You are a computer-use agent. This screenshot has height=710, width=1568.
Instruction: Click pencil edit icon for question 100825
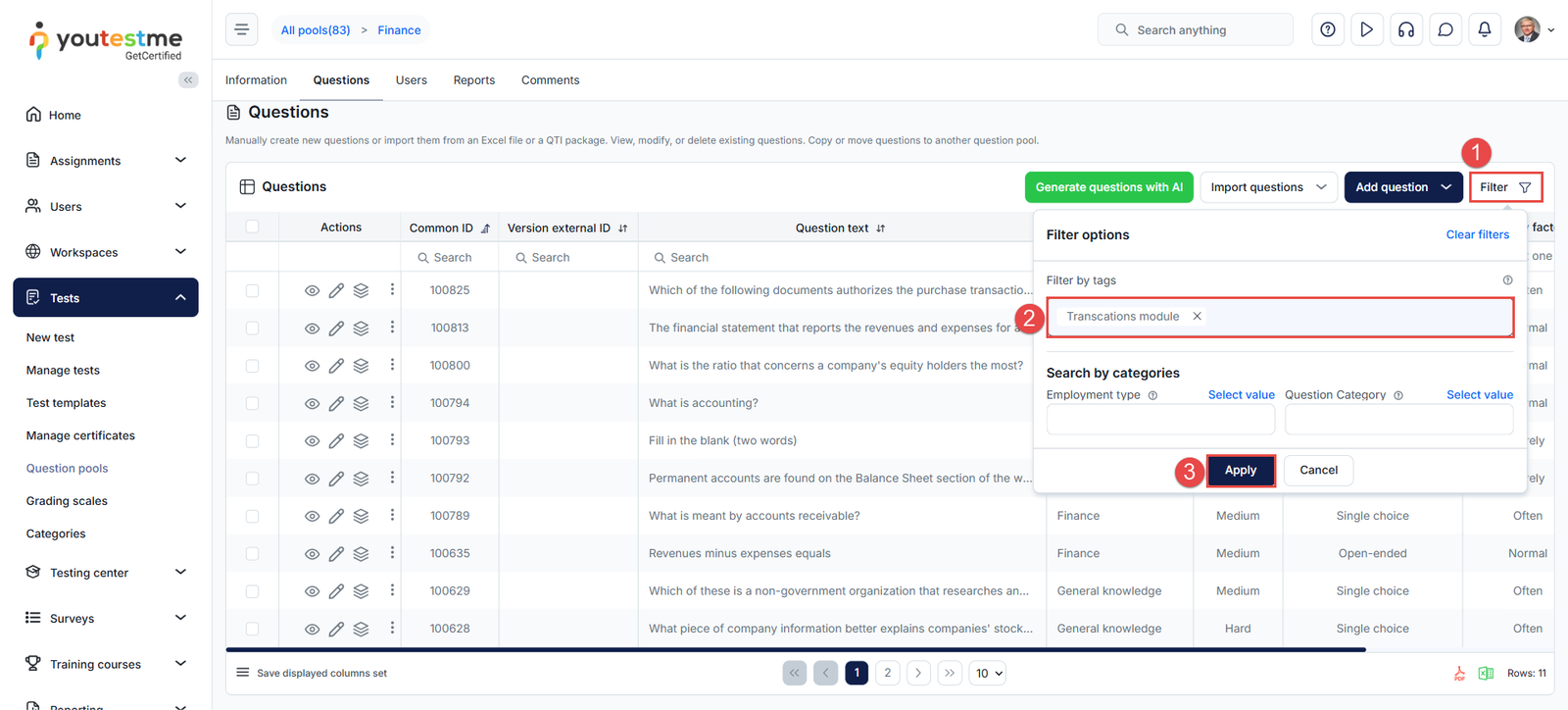click(x=336, y=290)
